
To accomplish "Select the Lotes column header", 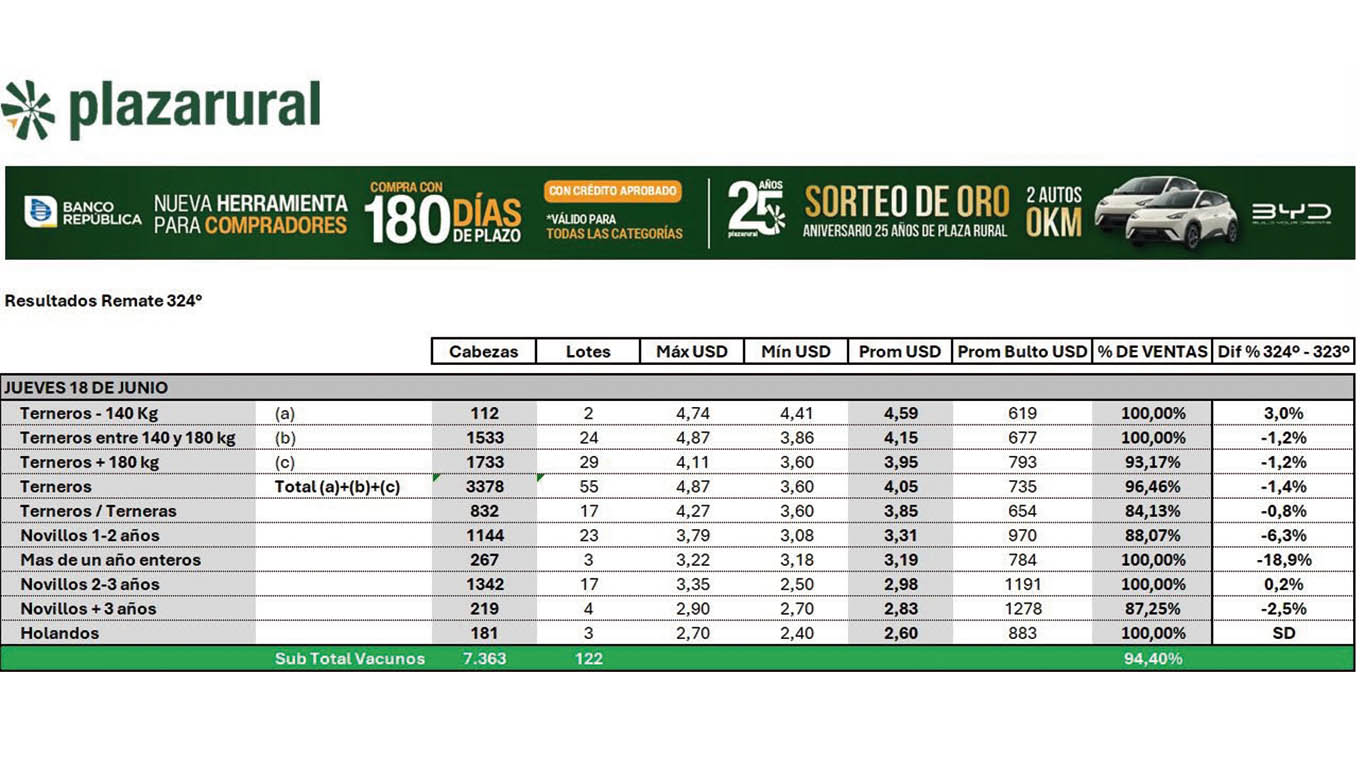I will tap(588, 351).
